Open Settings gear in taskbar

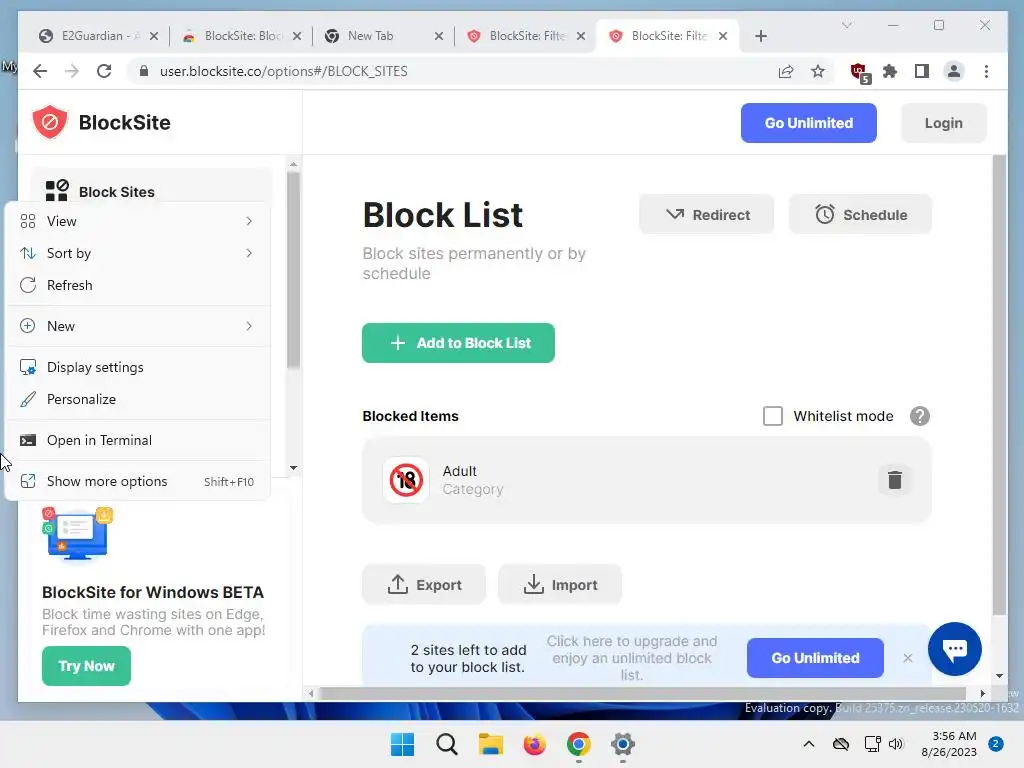click(622, 744)
